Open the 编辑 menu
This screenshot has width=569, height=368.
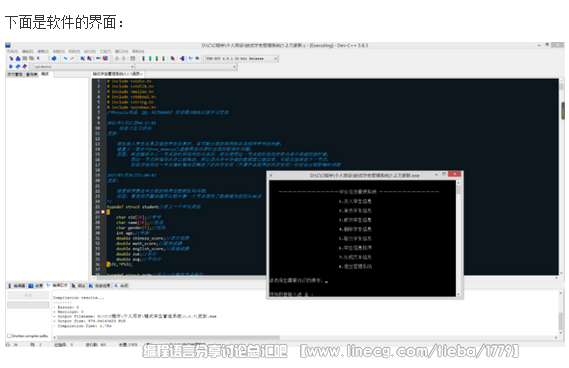28,52
